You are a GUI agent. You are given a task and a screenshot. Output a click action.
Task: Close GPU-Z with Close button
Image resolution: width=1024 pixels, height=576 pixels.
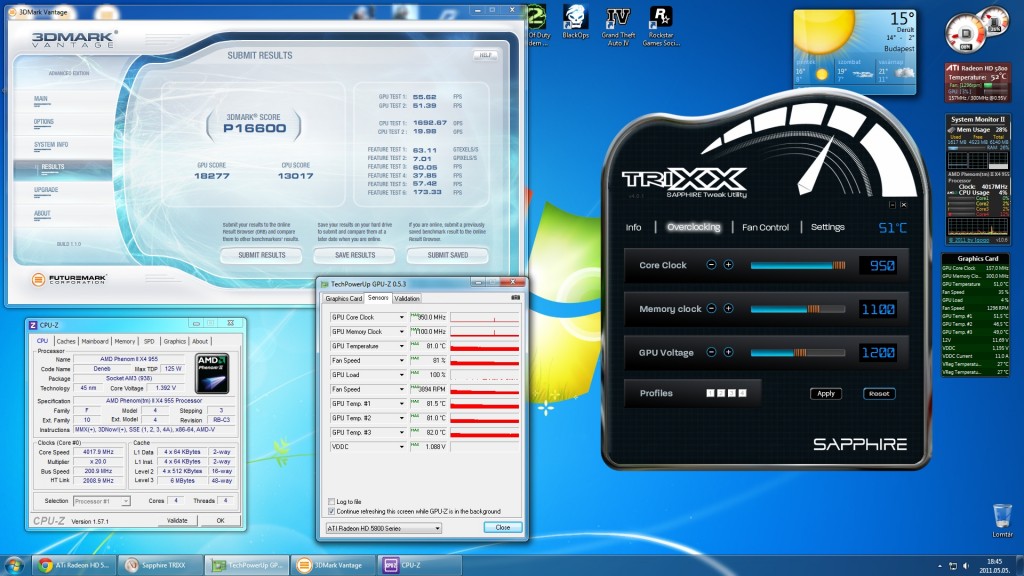click(503, 527)
